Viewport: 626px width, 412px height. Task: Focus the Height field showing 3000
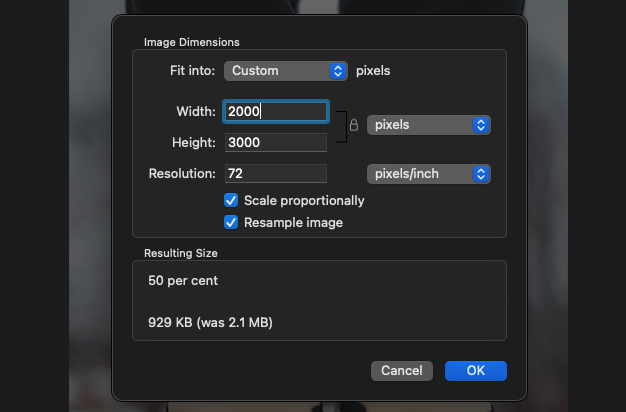click(x=276, y=143)
